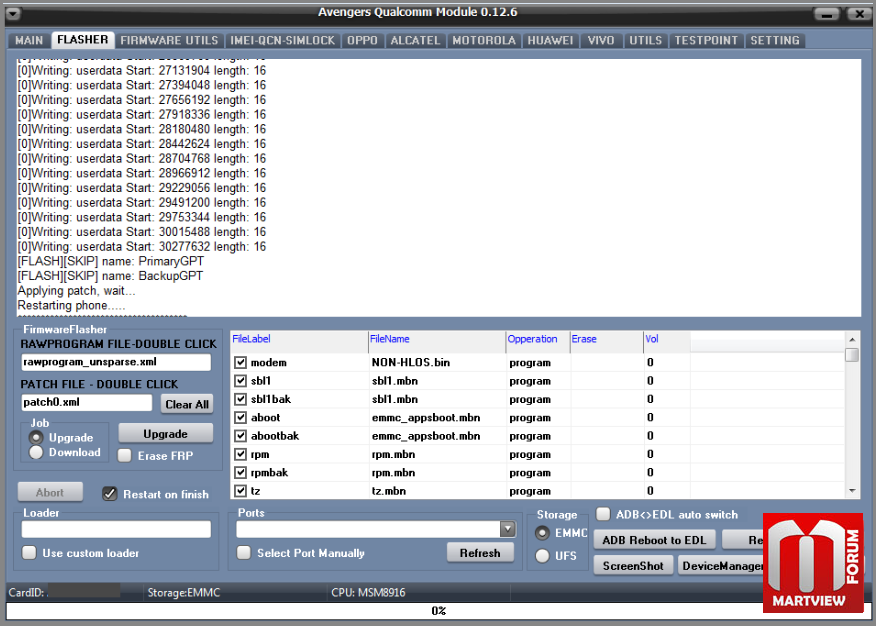Open the UTILS tab
This screenshot has height=626, width=876.
pyautogui.click(x=646, y=40)
